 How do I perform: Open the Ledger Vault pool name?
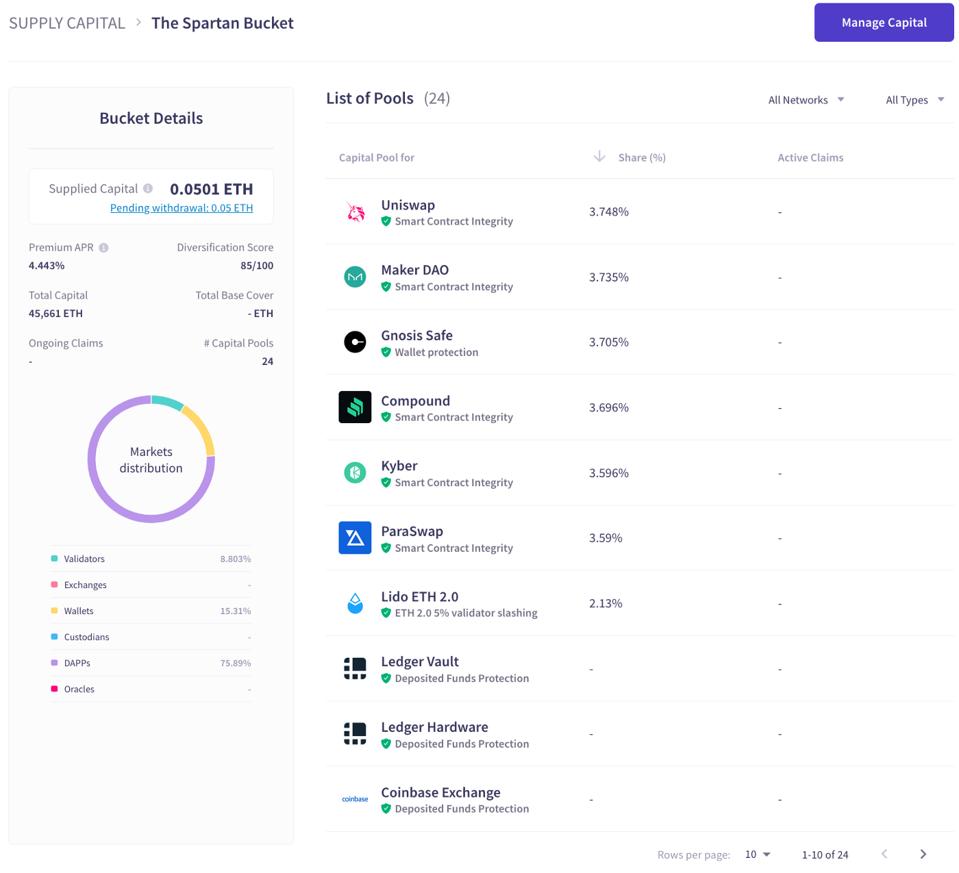click(x=420, y=661)
